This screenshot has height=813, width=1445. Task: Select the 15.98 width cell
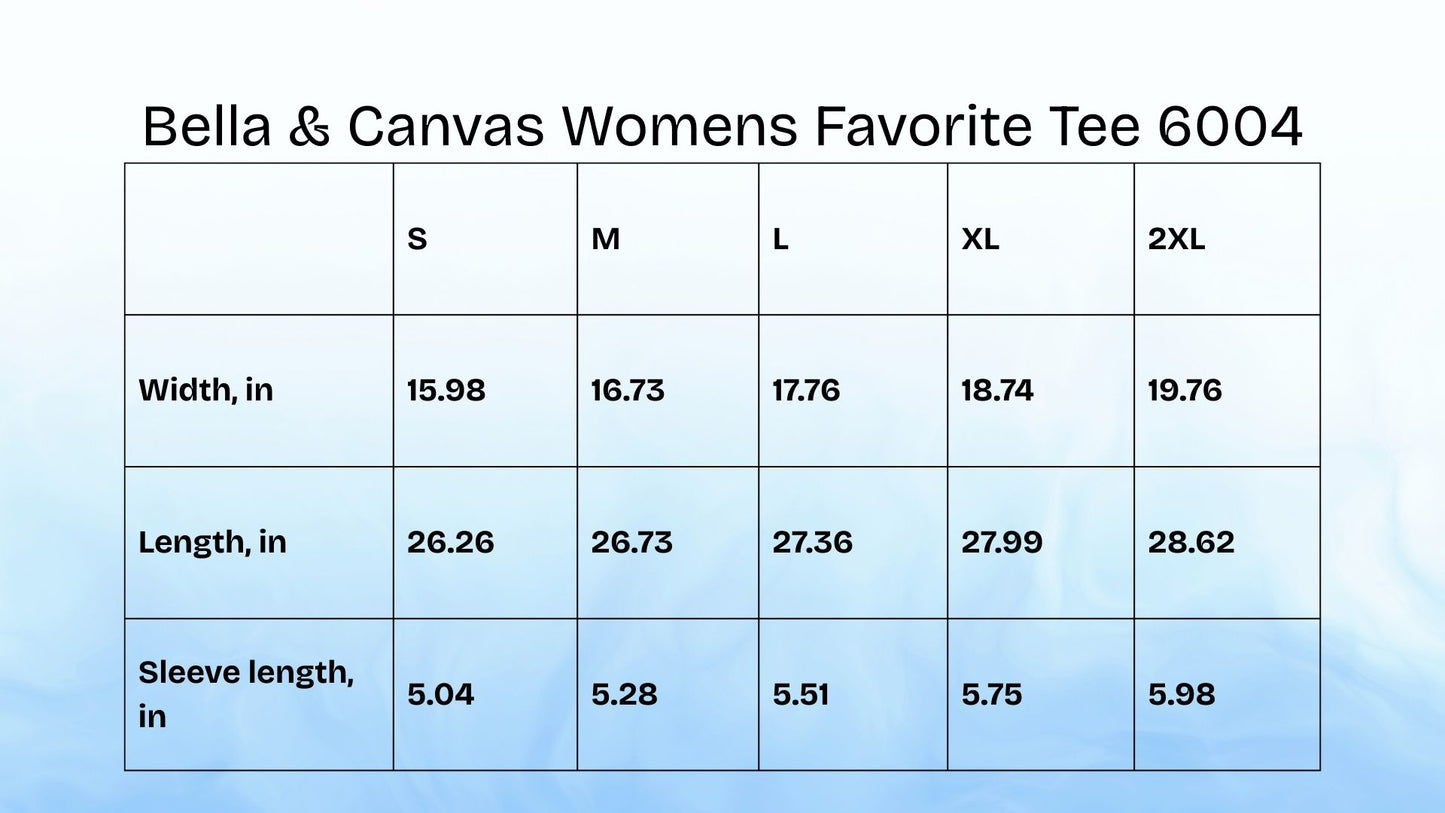coord(446,390)
